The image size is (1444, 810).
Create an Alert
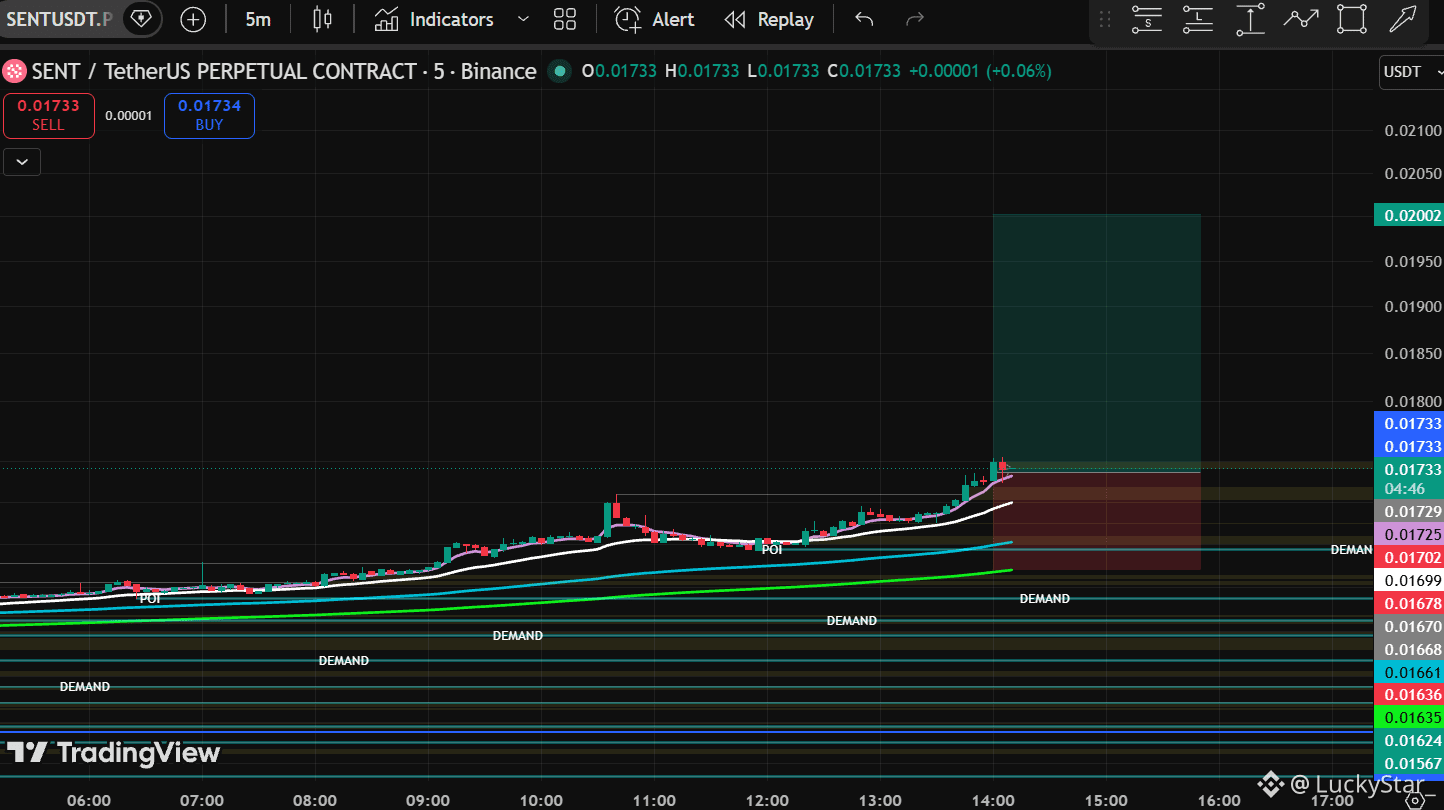[x=654, y=19]
